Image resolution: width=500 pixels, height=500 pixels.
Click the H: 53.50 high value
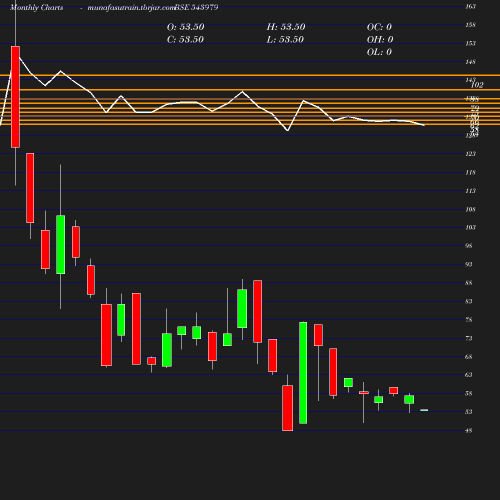click(x=286, y=27)
